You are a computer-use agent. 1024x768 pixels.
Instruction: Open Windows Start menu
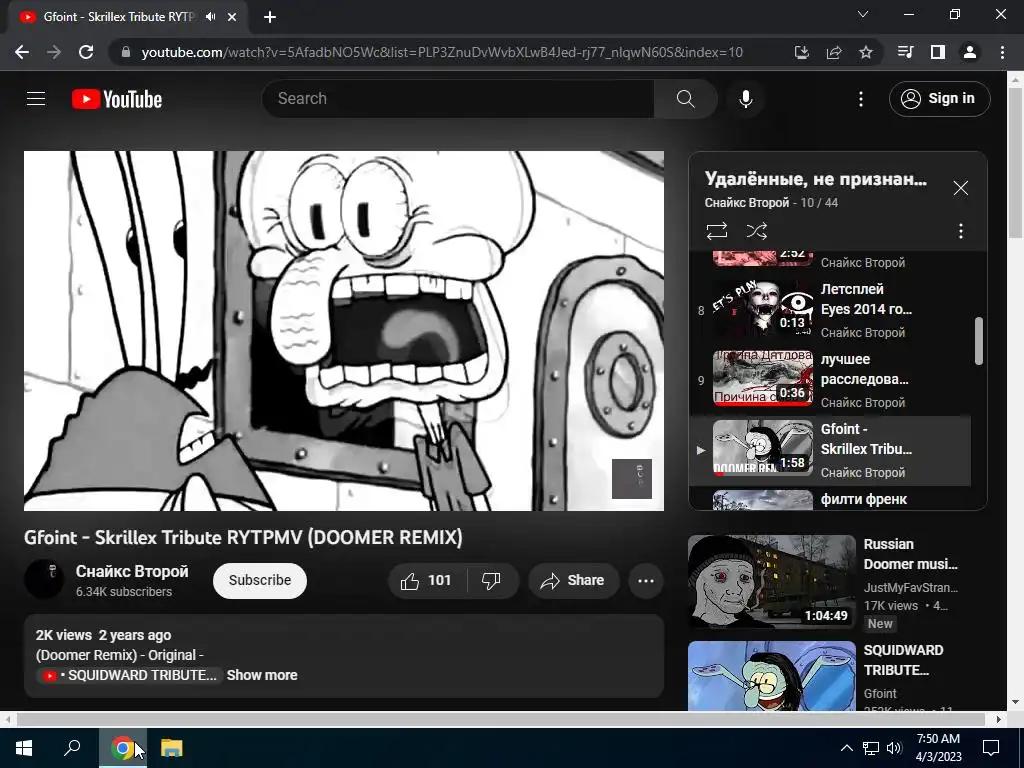pos(24,748)
